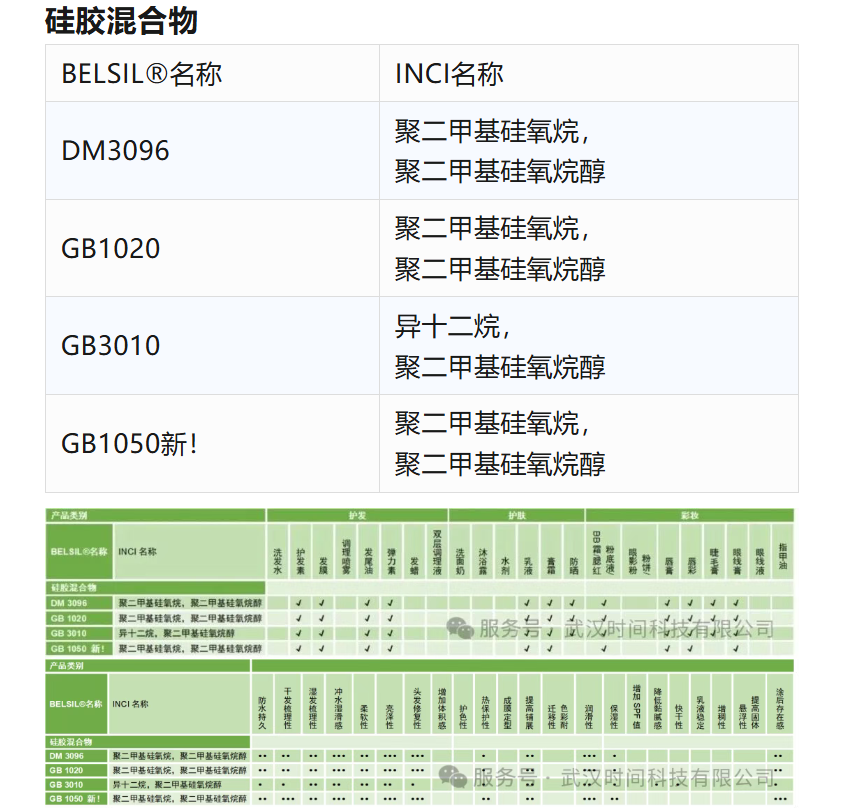Click the 彩妆 header in application chart
This screenshot has height=810, width=842.
click(689, 515)
